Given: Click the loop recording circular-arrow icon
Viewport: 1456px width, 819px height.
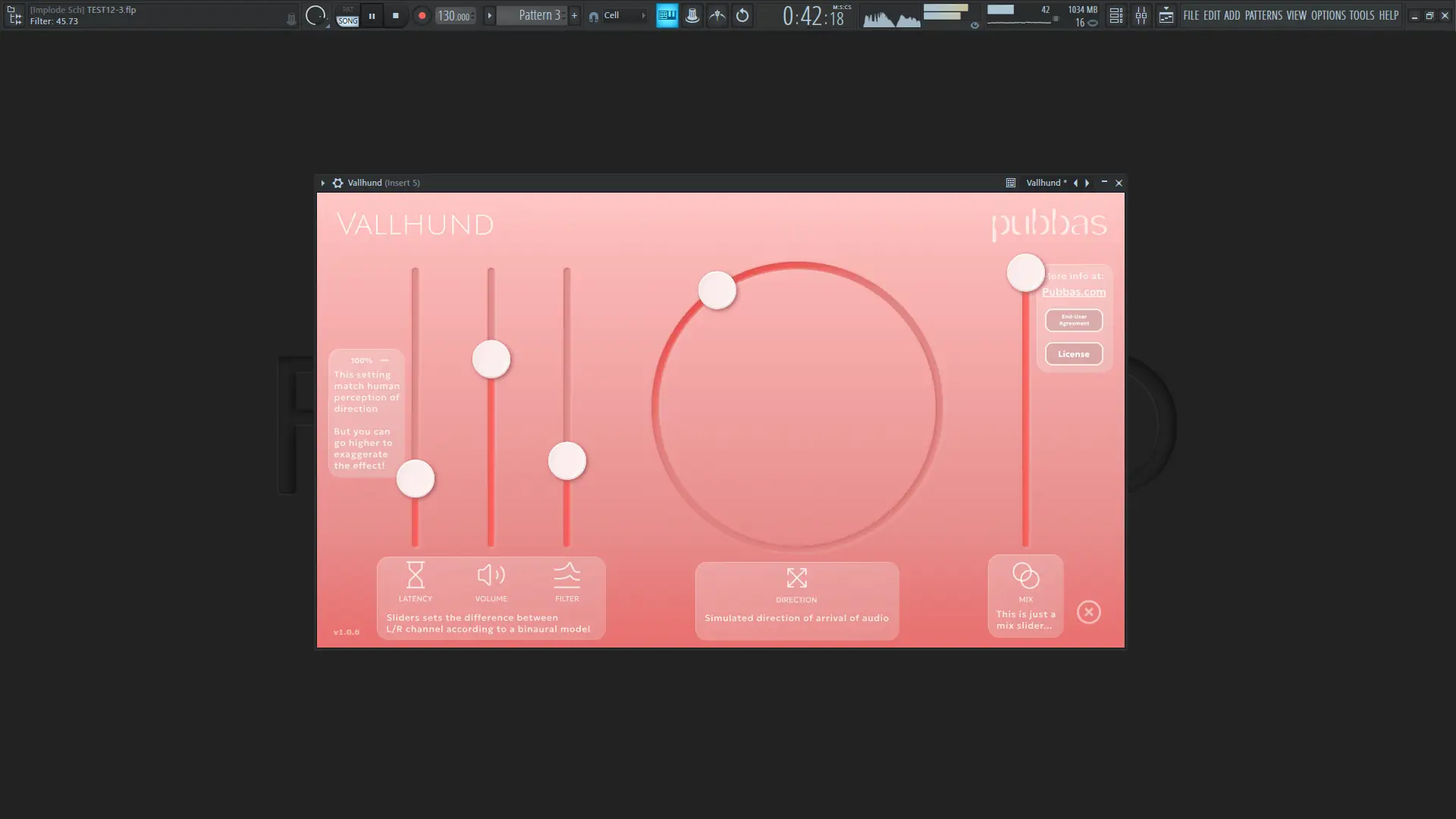Looking at the screenshot, I should [742, 16].
